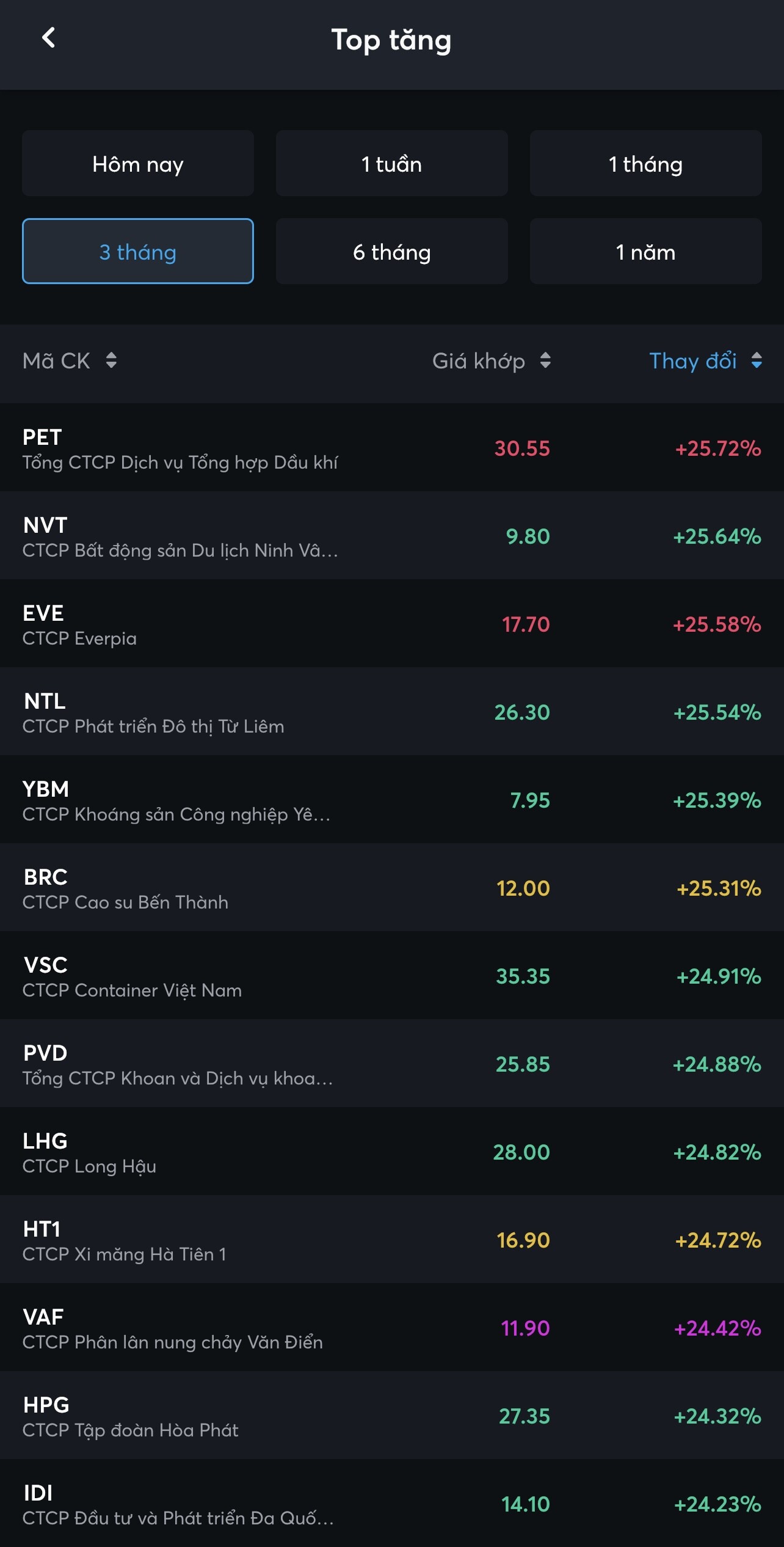Switch to 6 tháng period
The height and width of the screenshot is (1547, 784).
pos(391,252)
